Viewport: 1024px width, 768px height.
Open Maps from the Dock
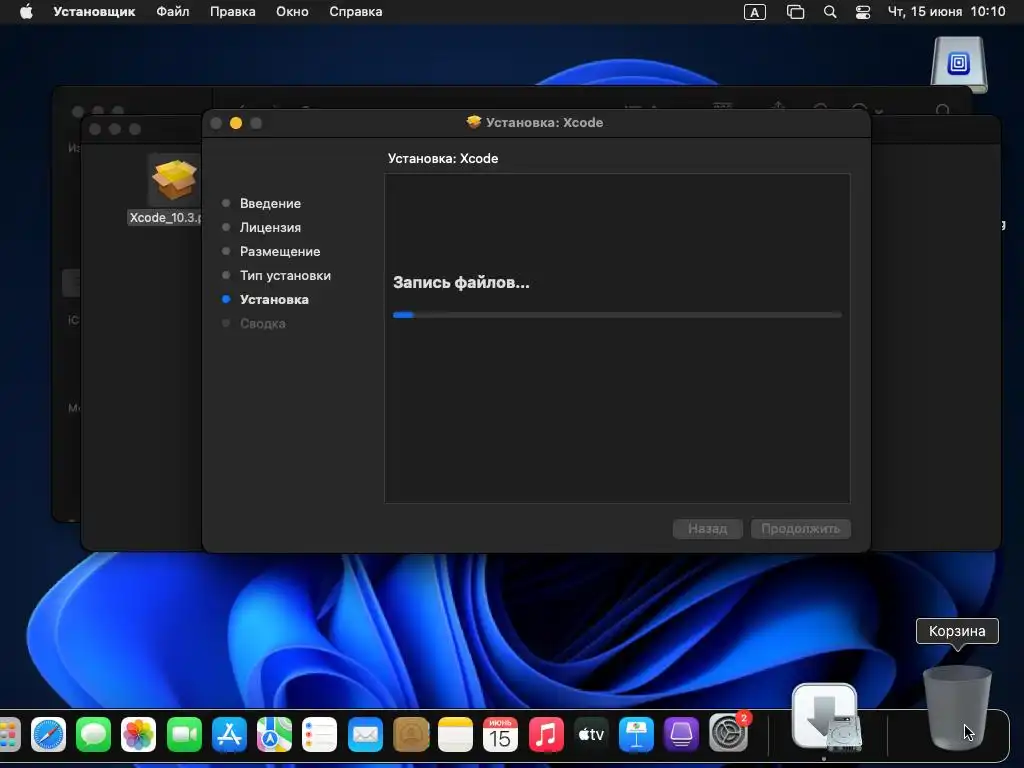pyautogui.click(x=274, y=734)
